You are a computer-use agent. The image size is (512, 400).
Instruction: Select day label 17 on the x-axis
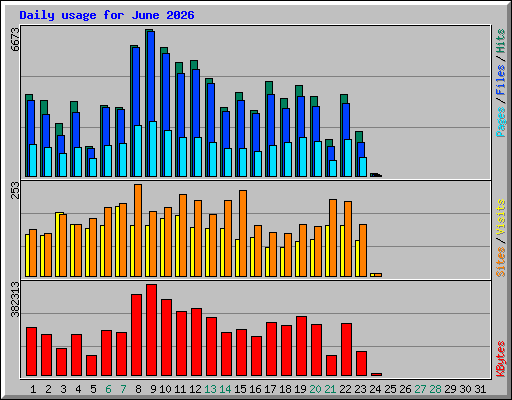pyautogui.click(x=270, y=389)
